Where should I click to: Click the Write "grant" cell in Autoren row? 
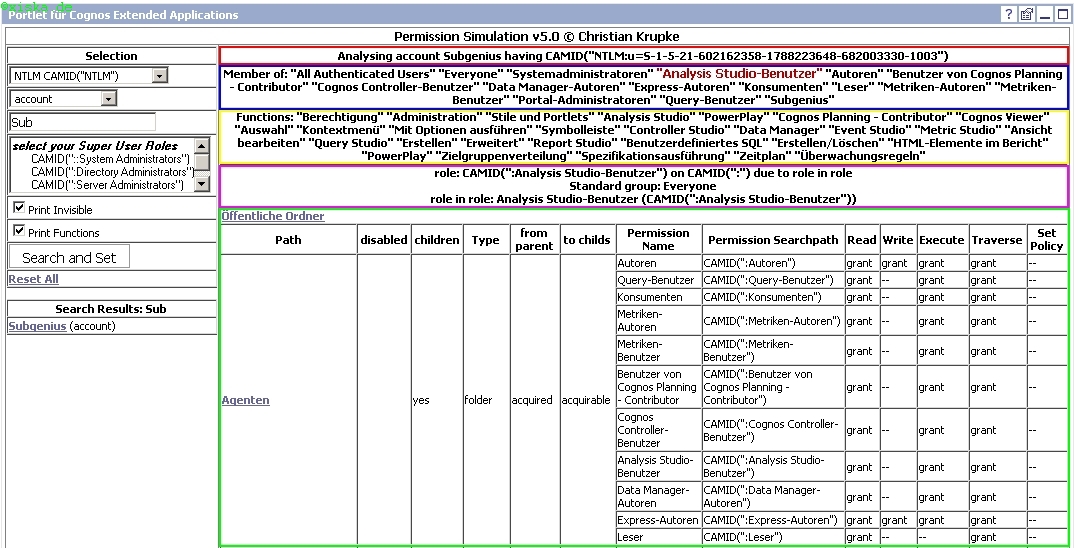coord(898,263)
